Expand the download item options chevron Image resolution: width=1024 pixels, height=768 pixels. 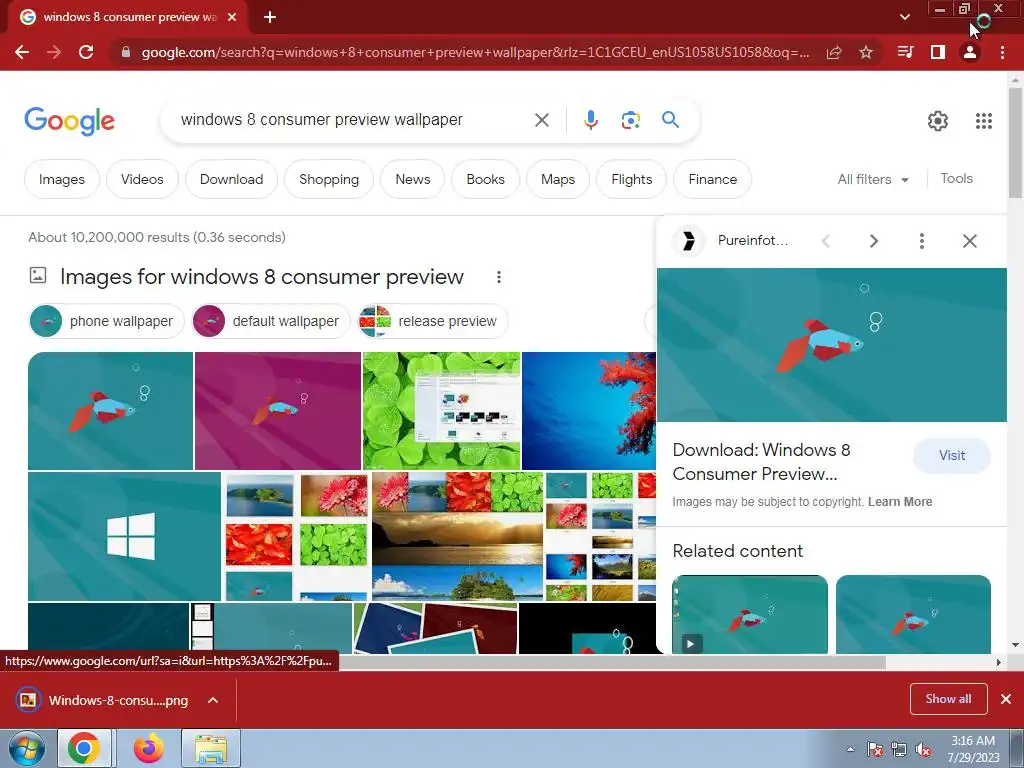tap(213, 700)
